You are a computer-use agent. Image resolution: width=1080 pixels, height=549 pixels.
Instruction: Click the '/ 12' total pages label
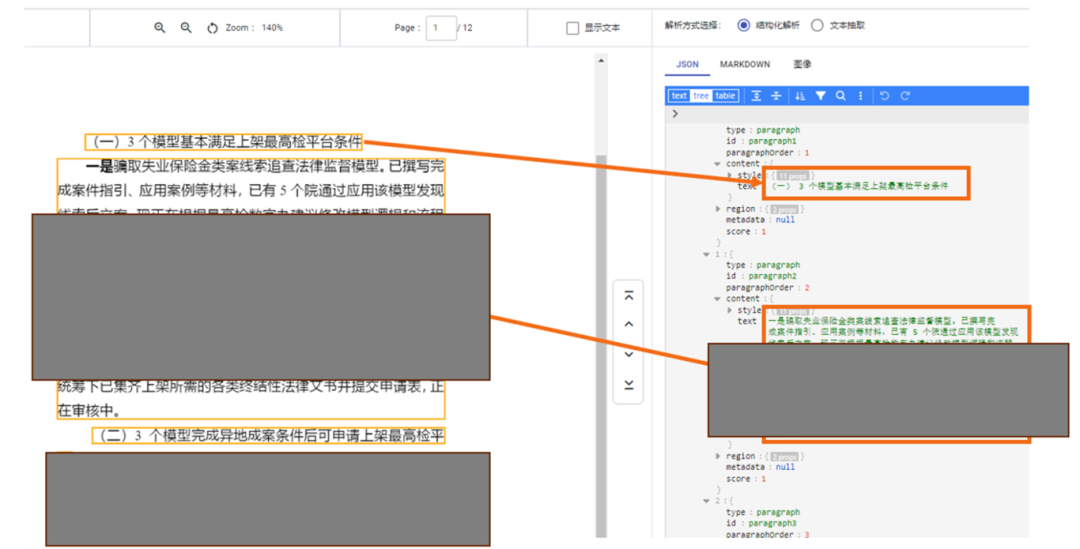(x=465, y=28)
